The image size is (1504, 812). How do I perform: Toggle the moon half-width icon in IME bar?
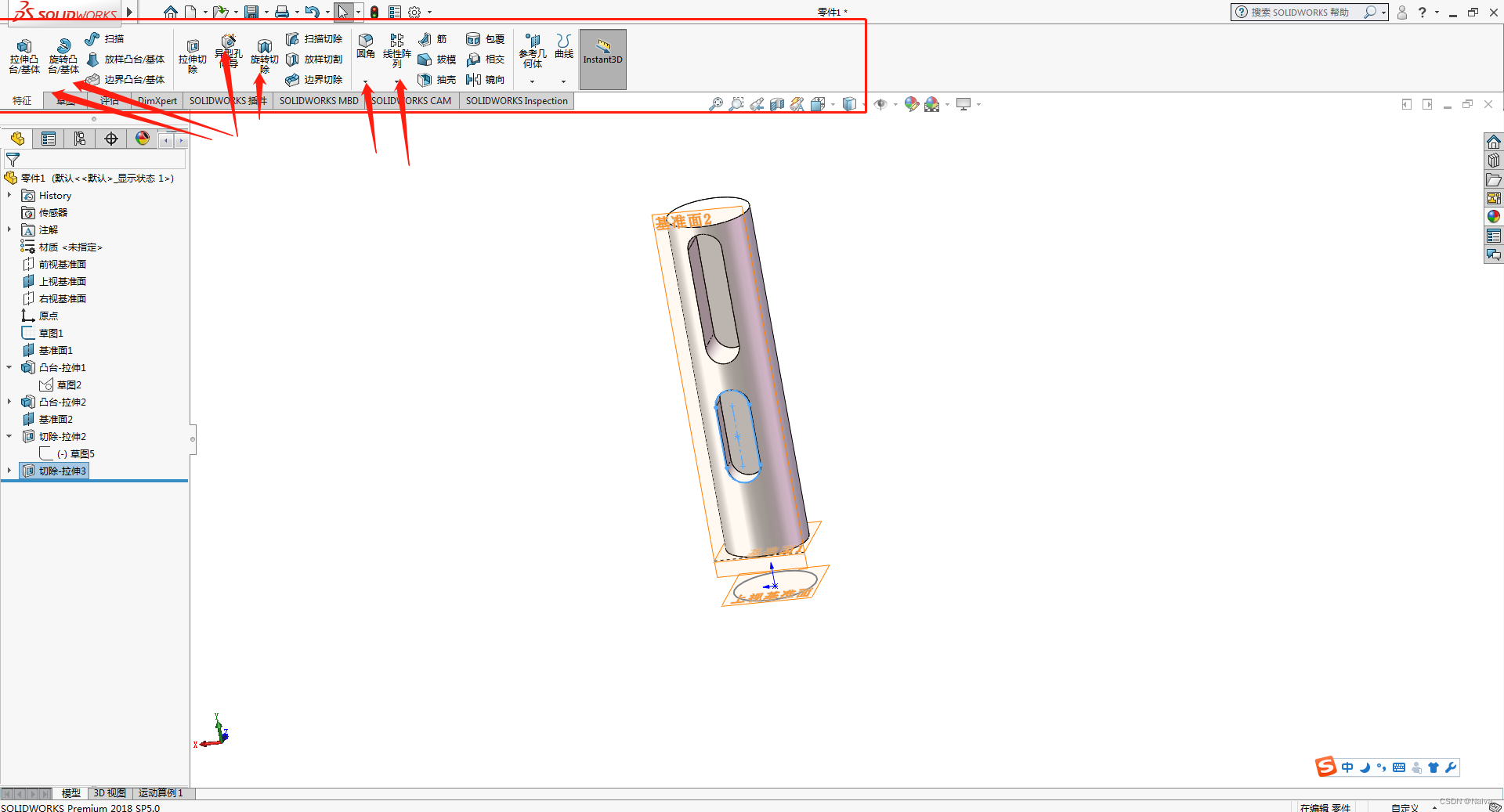click(1365, 767)
